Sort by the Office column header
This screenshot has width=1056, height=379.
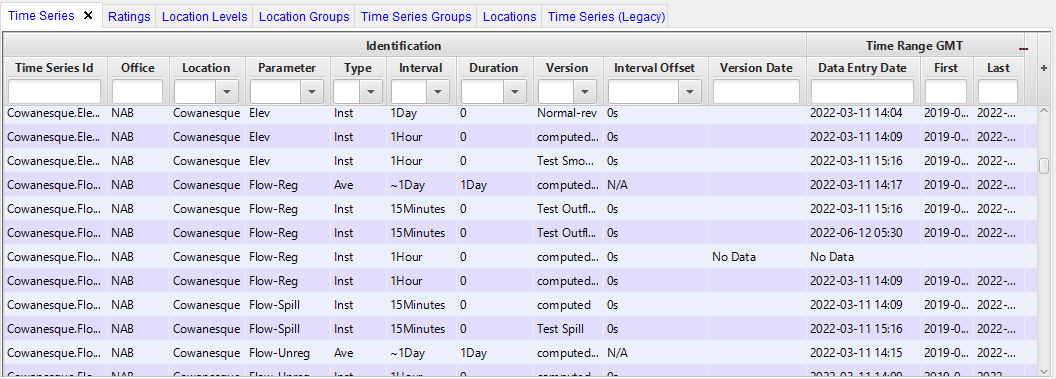click(x=137, y=67)
